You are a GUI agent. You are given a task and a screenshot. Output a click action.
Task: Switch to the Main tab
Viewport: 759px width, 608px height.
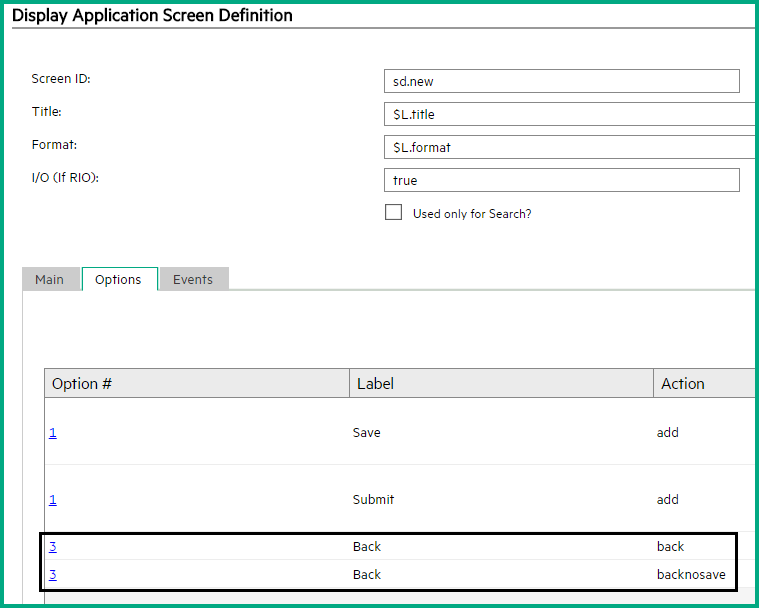(x=50, y=280)
